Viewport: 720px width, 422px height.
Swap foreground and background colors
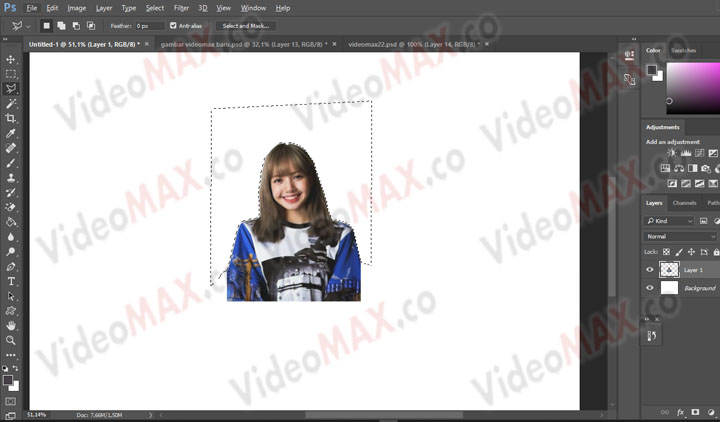[x=16, y=368]
